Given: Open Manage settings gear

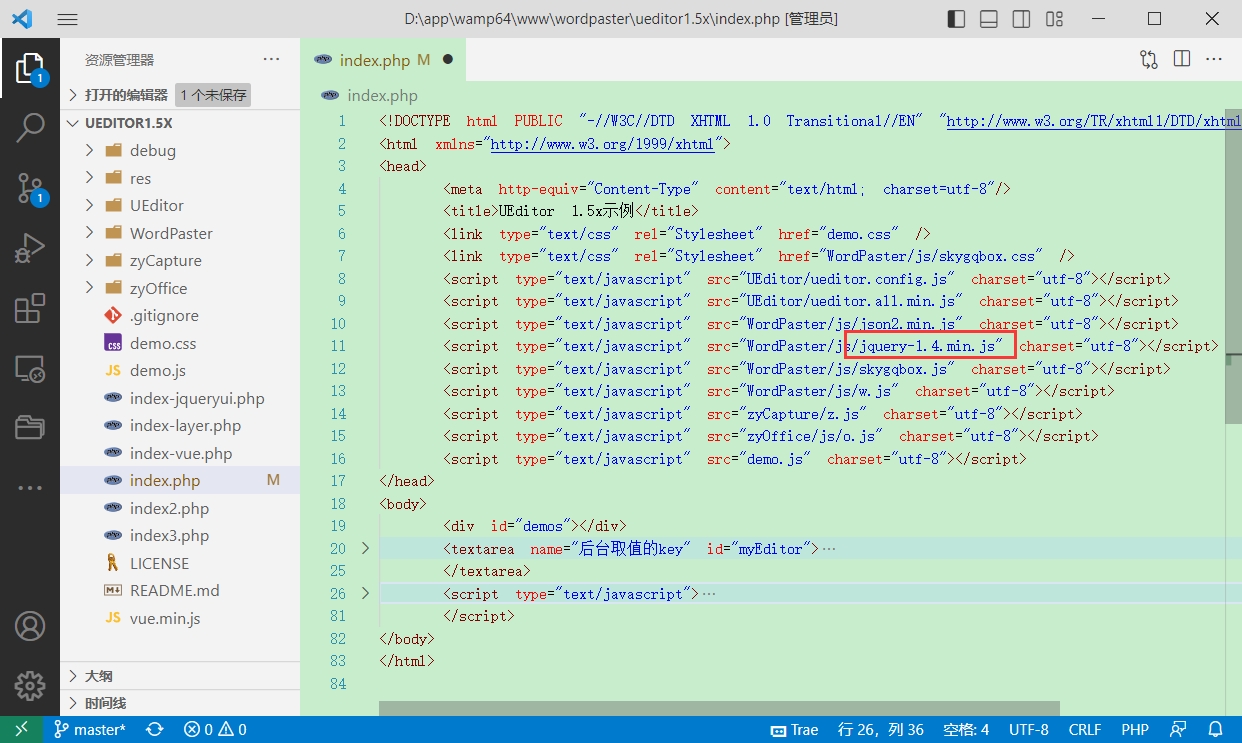Looking at the screenshot, I should (x=30, y=686).
